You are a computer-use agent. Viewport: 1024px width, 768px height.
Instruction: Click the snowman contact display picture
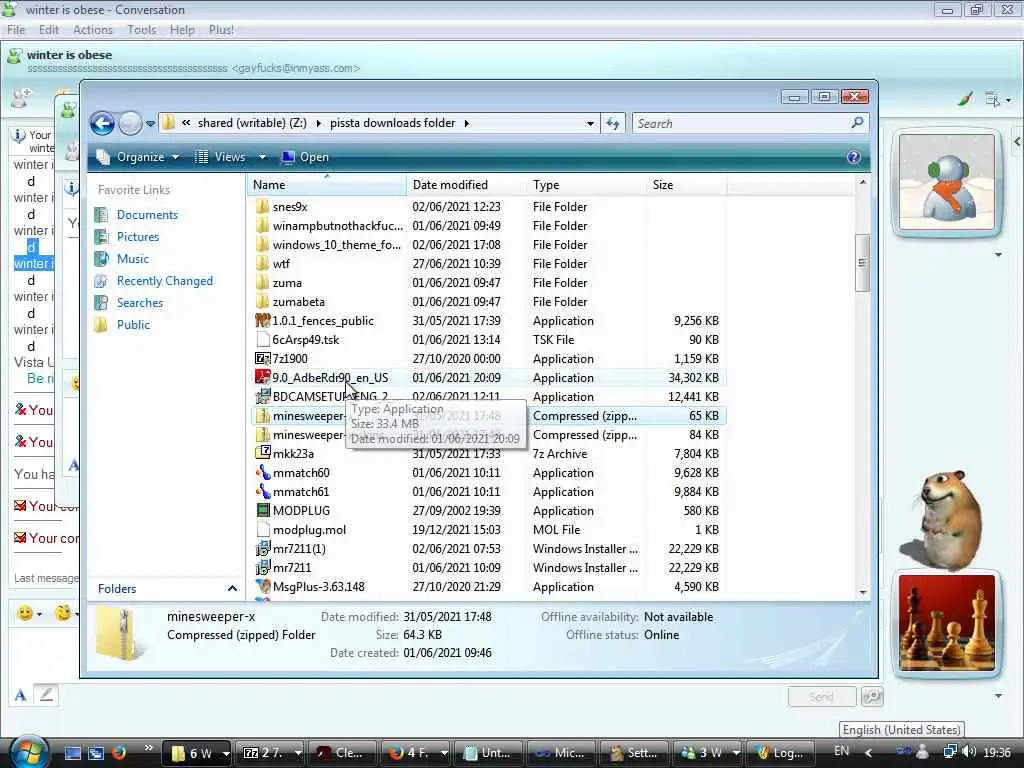pyautogui.click(x=946, y=182)
